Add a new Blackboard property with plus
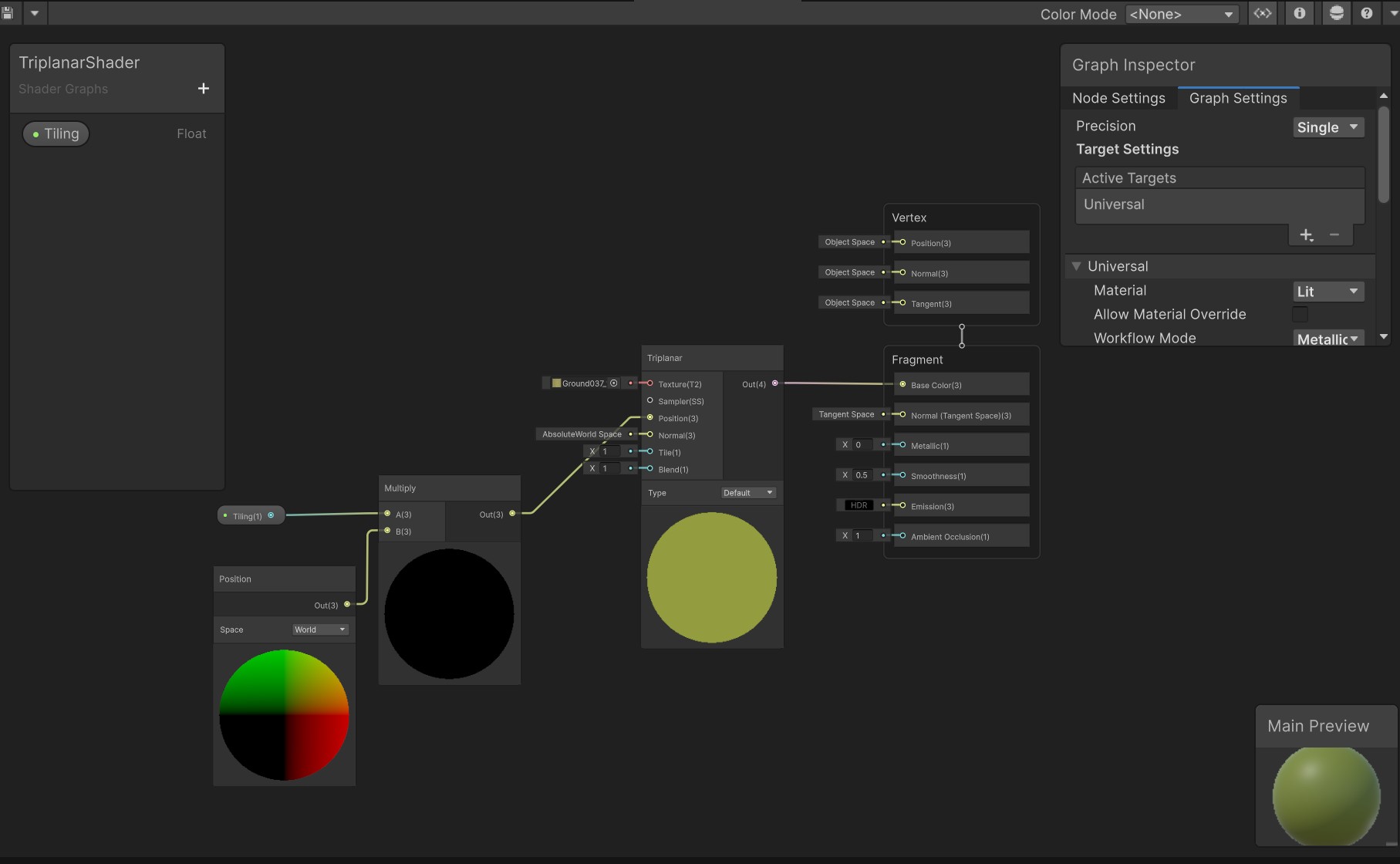 coord(204,89)
